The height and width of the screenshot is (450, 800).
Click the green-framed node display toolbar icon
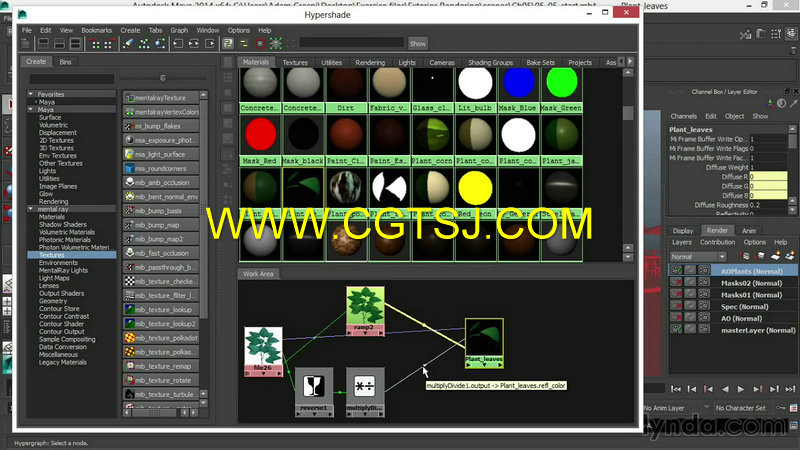point(276,44)
